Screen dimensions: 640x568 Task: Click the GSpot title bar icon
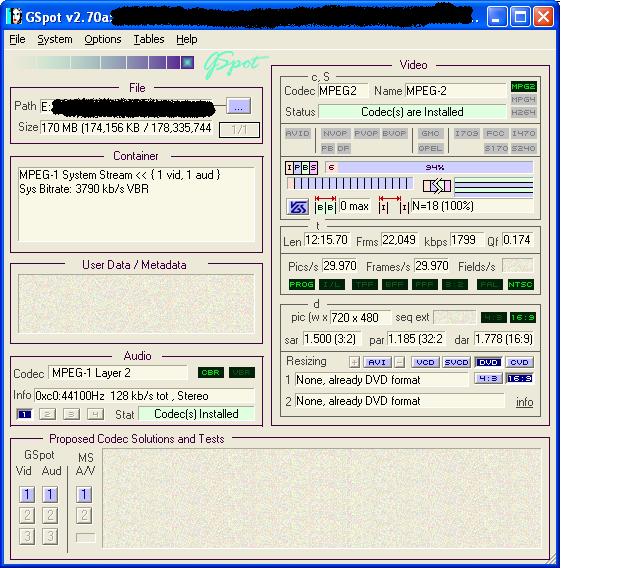(14, 17)
